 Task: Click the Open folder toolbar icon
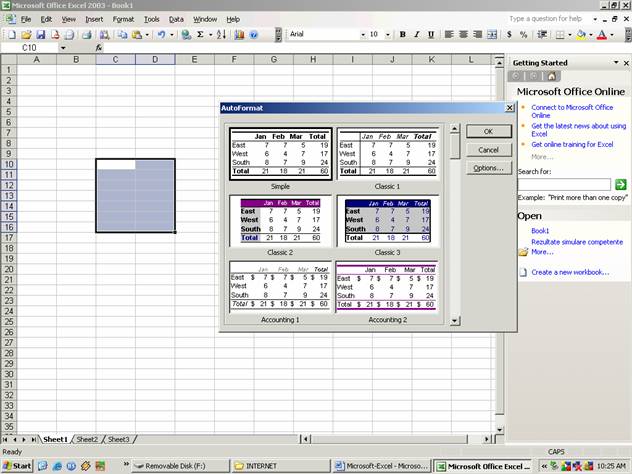pos(26,35)
